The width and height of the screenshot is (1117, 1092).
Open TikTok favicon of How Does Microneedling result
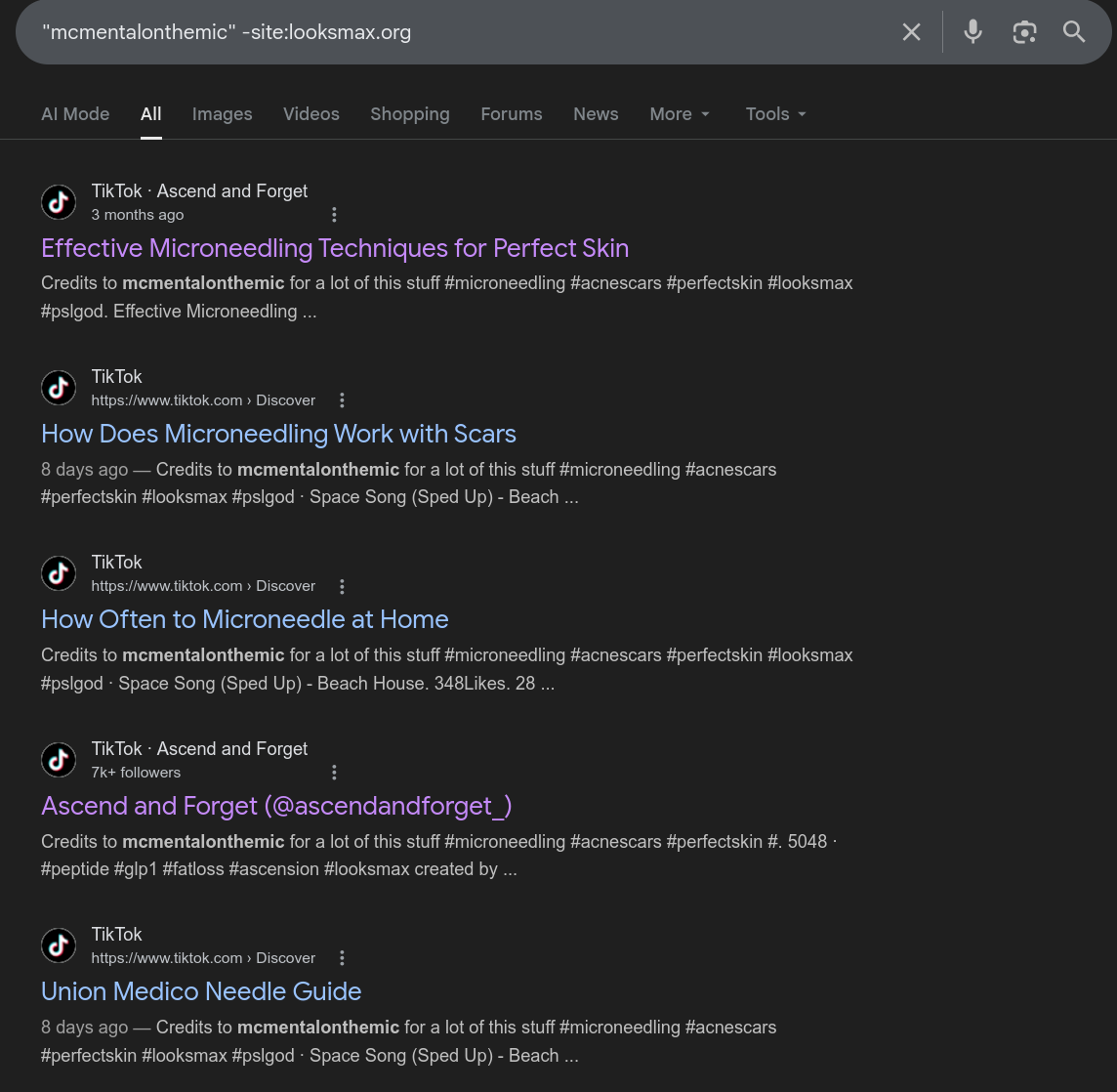tap(59, 388)
